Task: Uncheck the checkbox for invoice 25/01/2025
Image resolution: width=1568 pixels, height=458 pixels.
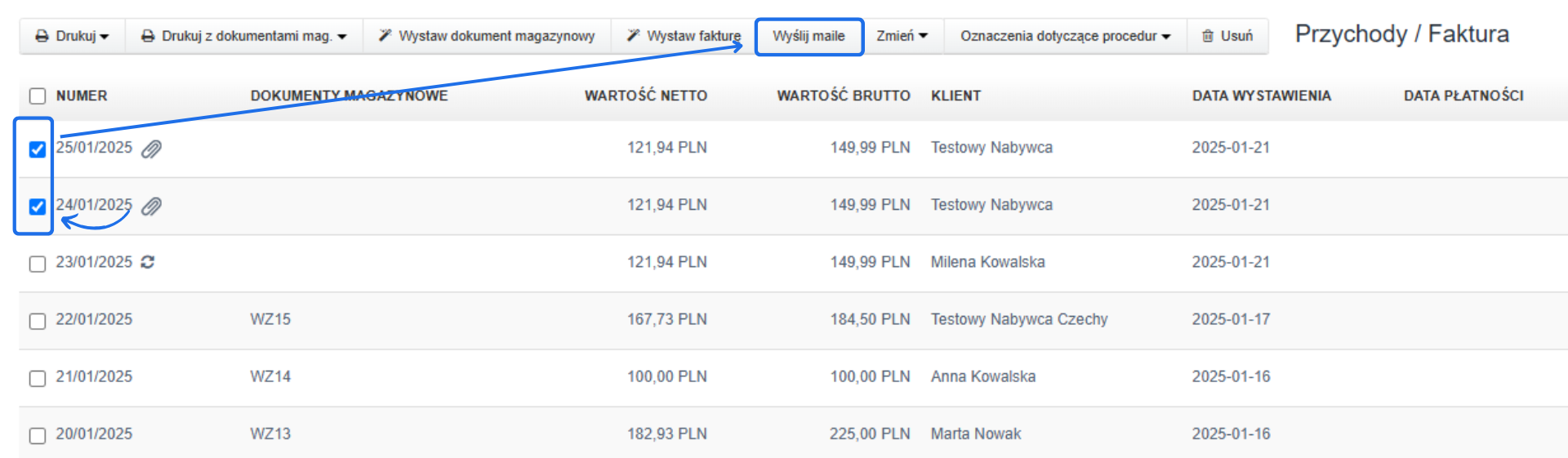Action: pos(38,149)
